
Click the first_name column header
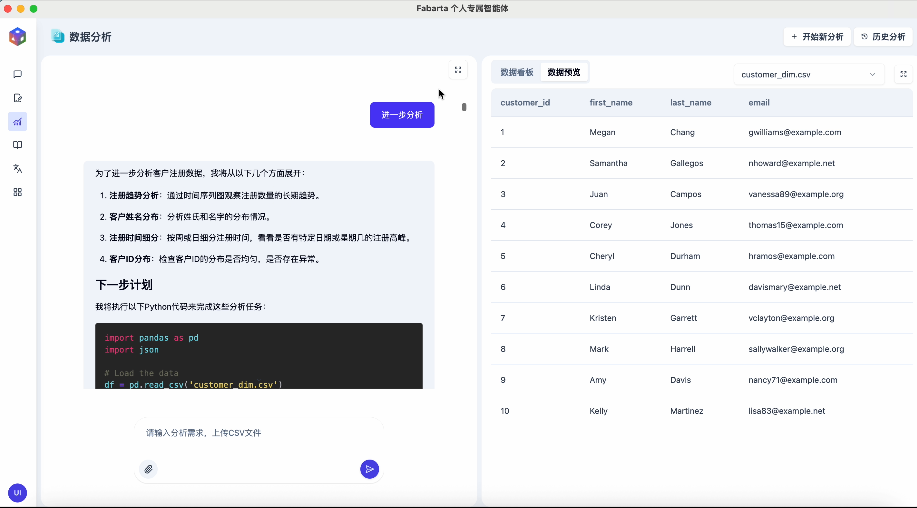[611, 102]
